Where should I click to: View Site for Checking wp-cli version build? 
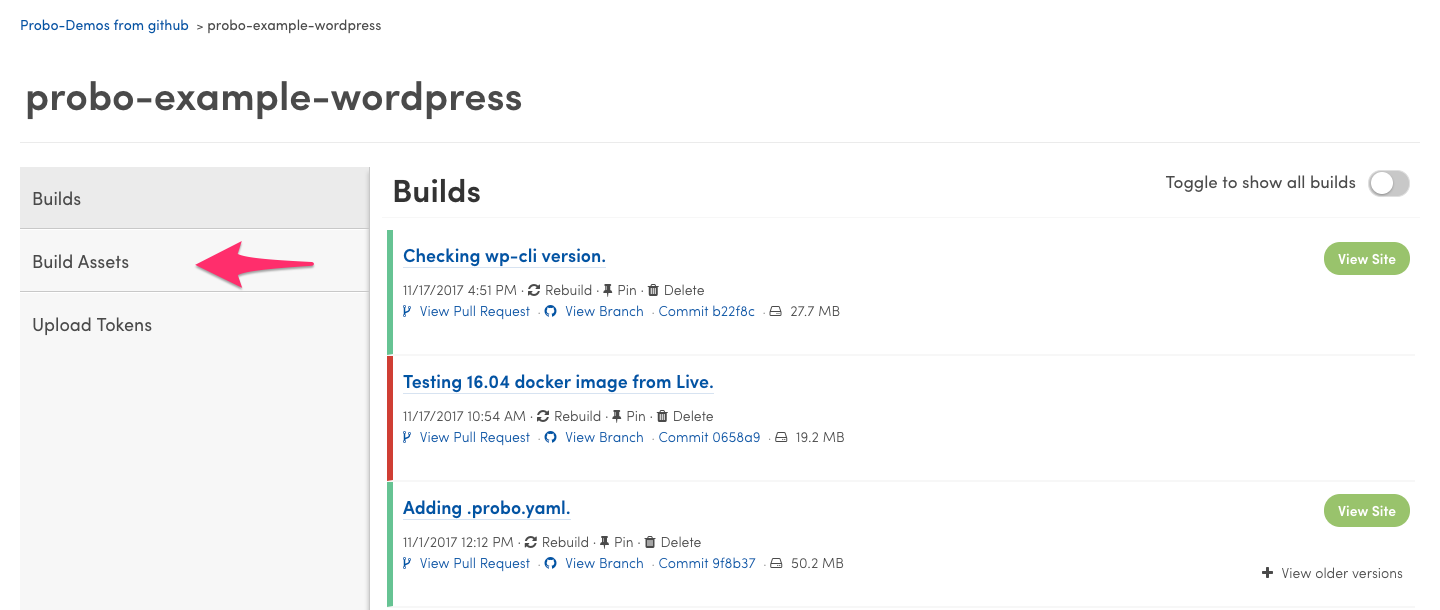point(1366,258)
